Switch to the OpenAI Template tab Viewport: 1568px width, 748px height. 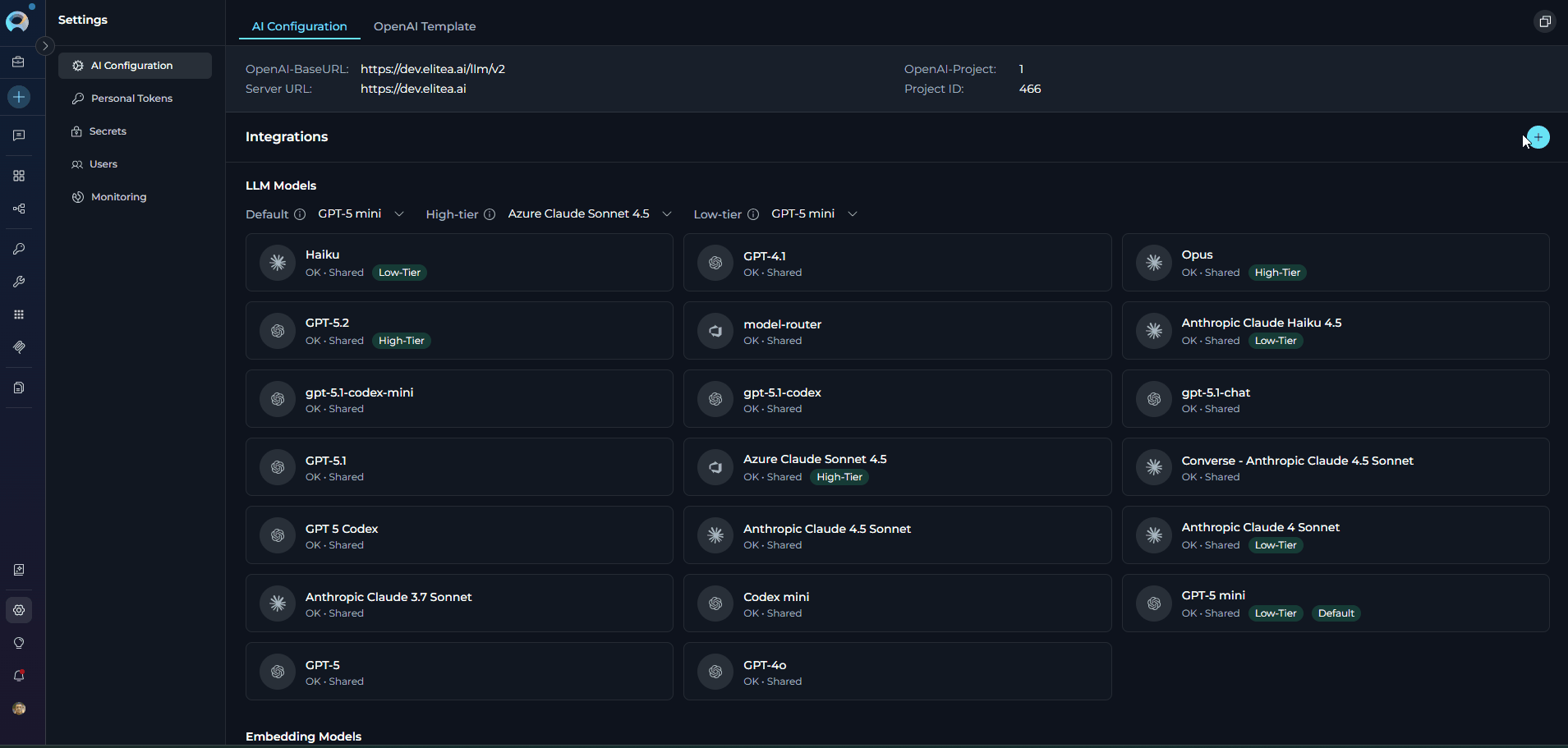[x=425, y=26]
